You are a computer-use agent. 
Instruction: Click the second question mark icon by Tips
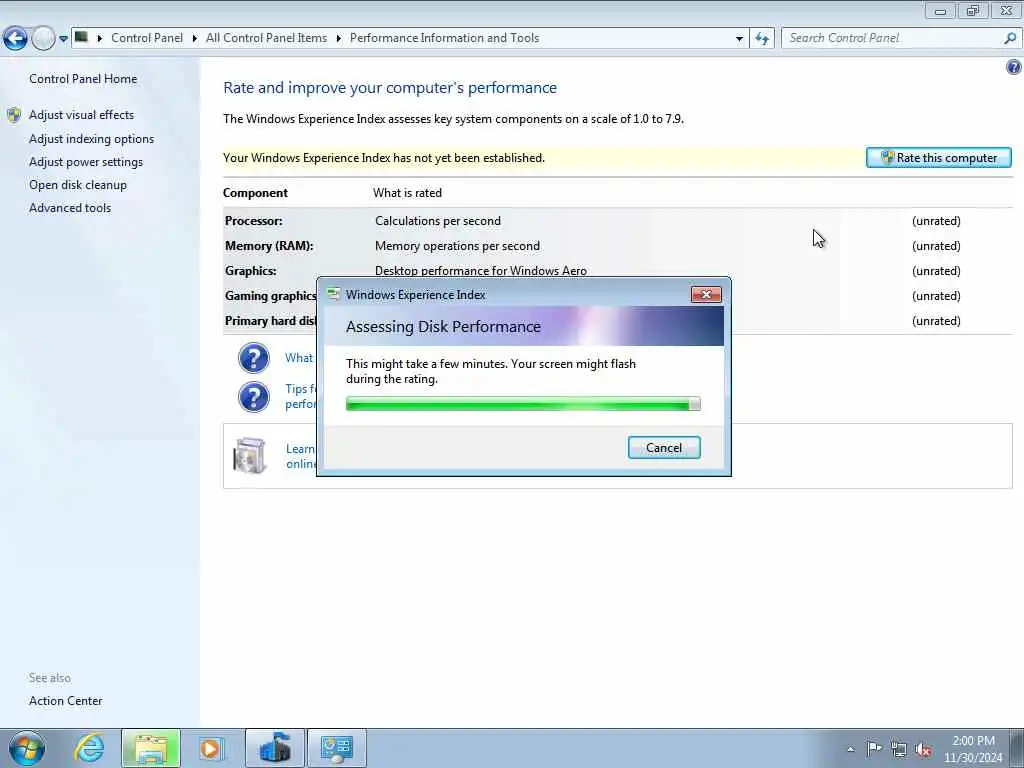click(x=253, y=396)
